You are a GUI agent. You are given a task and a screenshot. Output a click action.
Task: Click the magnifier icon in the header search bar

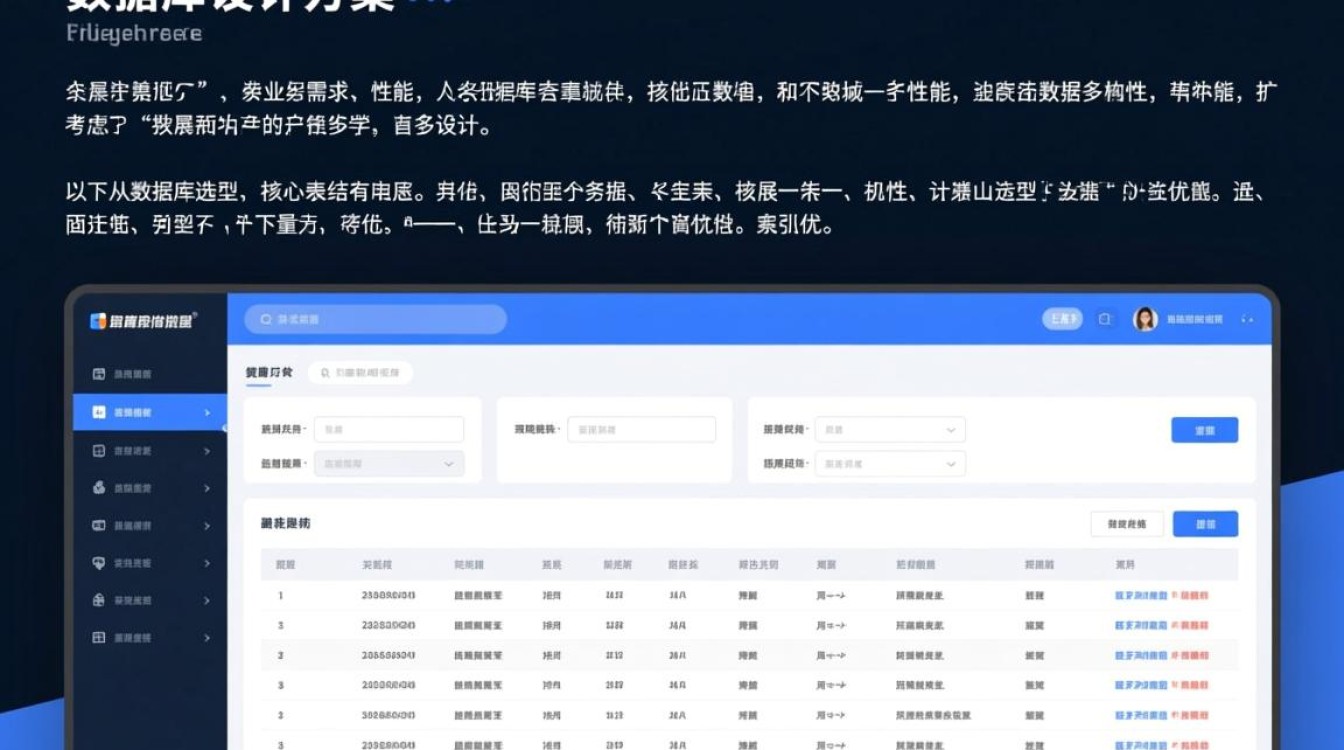coord(266,319)
